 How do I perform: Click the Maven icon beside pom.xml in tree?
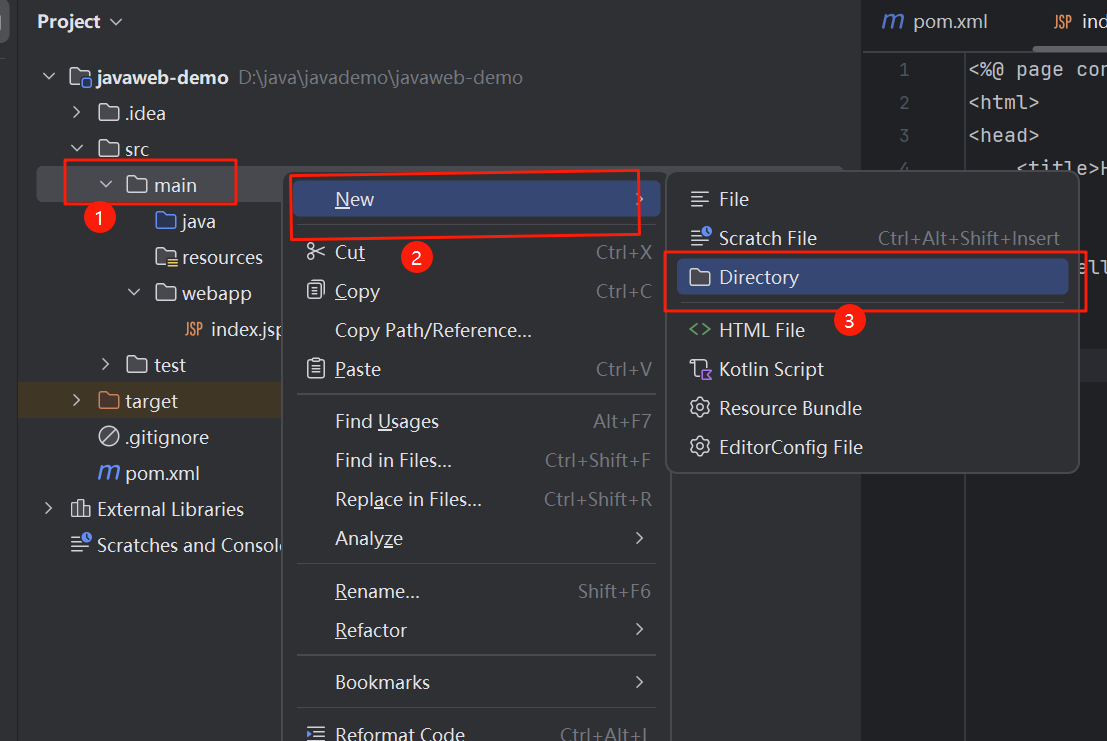pos(109,471)
